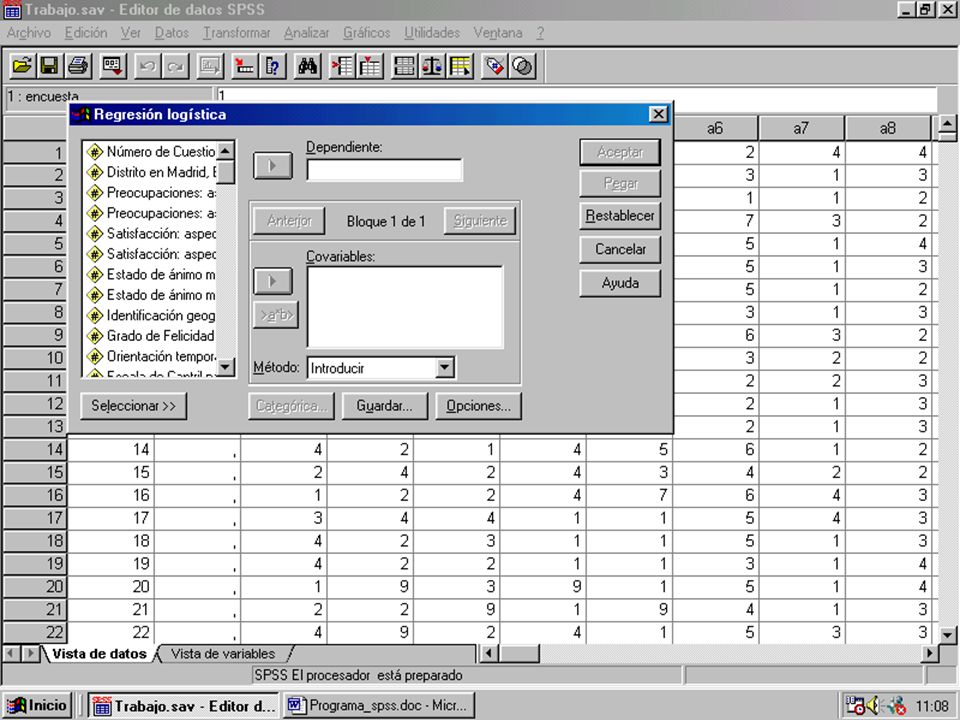Image resolution: width=960 pixels, height=720 pixels.
Task: Switch to Programa_spss.doc in the taskbar
Action: tap(378, 705)
